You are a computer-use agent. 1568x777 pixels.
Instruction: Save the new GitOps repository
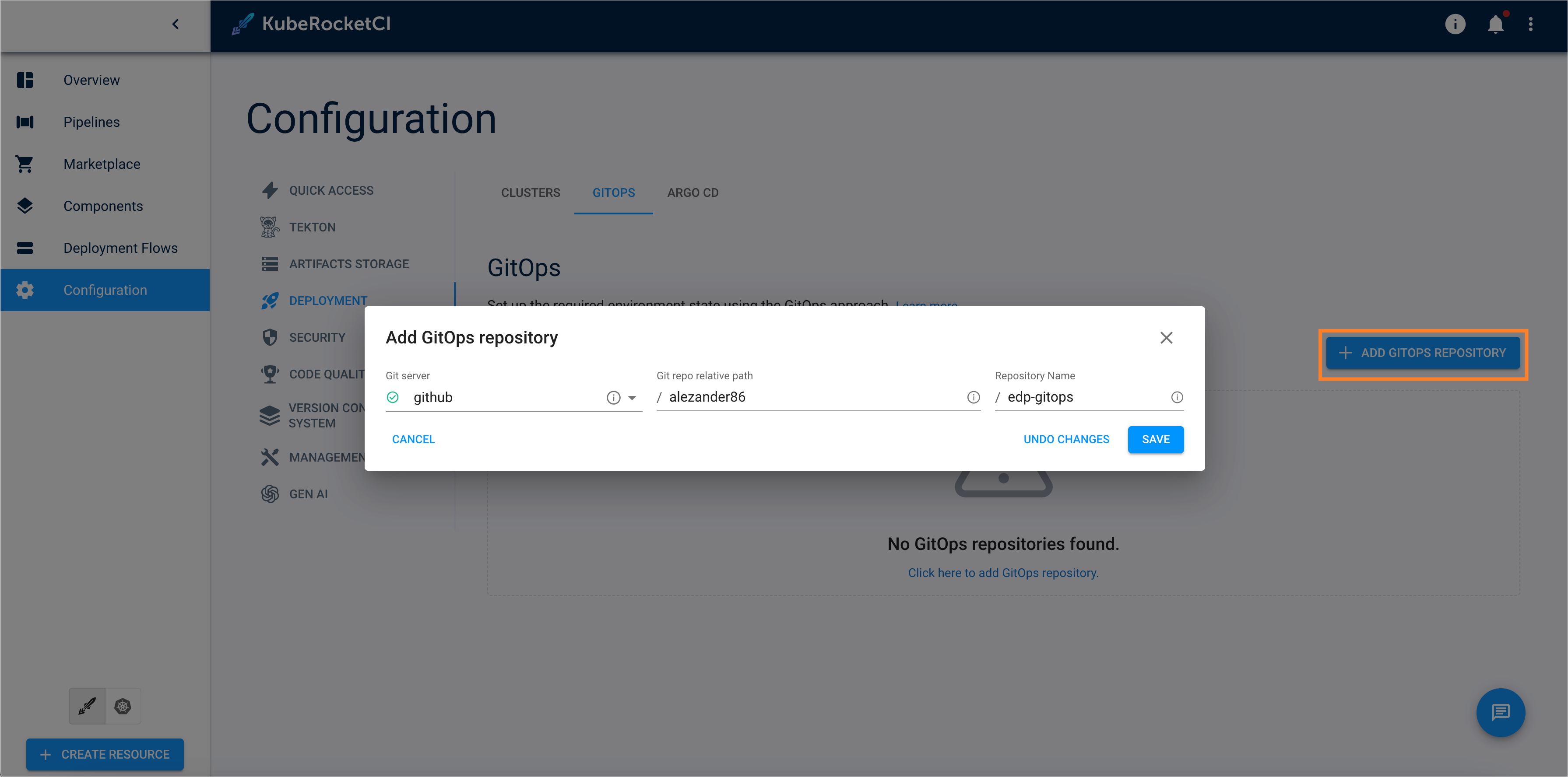[x=1155, y=439]
